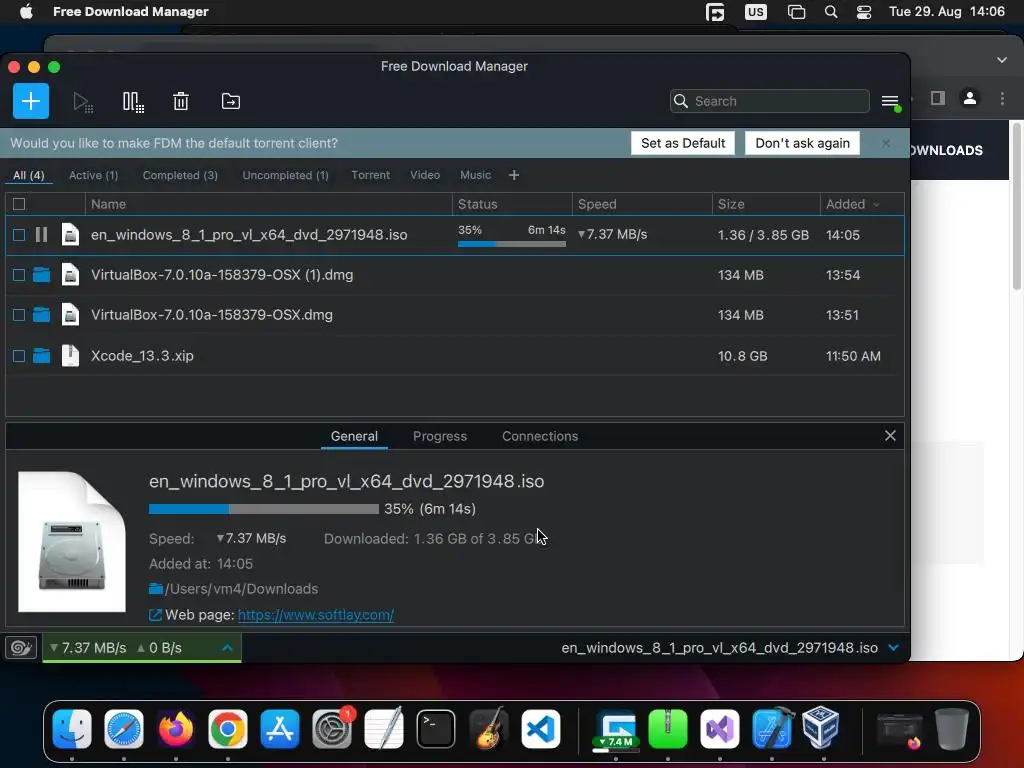Open folder of VirtualBox-7.0.10a-158379-OSX.dmg
The width and height of the screenshot is (1024, 768).
(x=41, y=315)
